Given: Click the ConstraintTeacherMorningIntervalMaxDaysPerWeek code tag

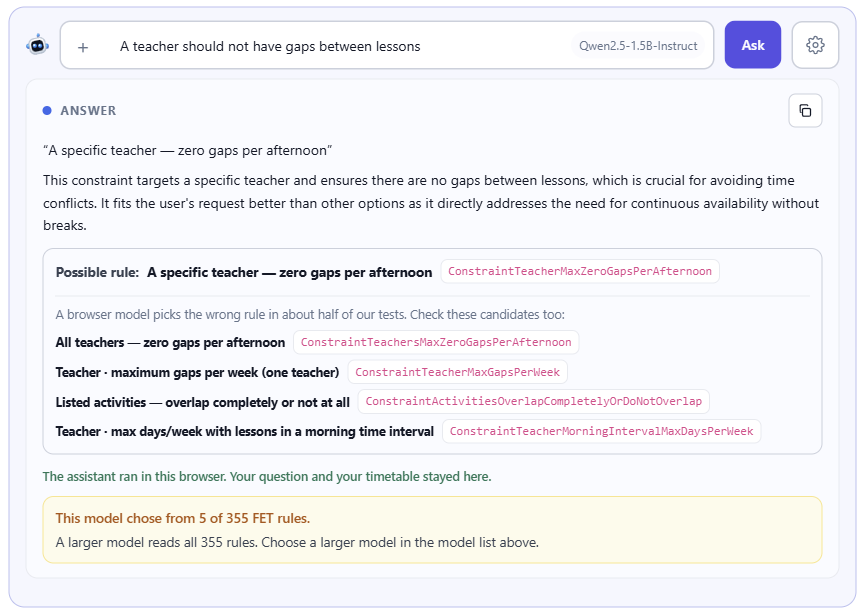Looking at the screenshot, I should pyautogui.click(x=601, y=431).
